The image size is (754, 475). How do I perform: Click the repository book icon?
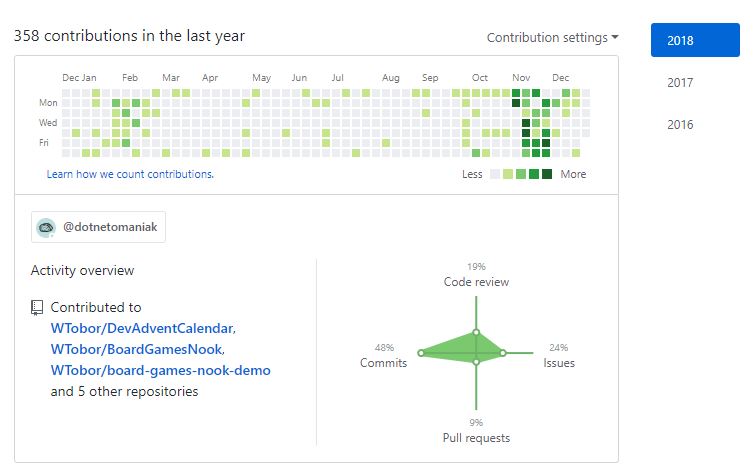point(38,307)
